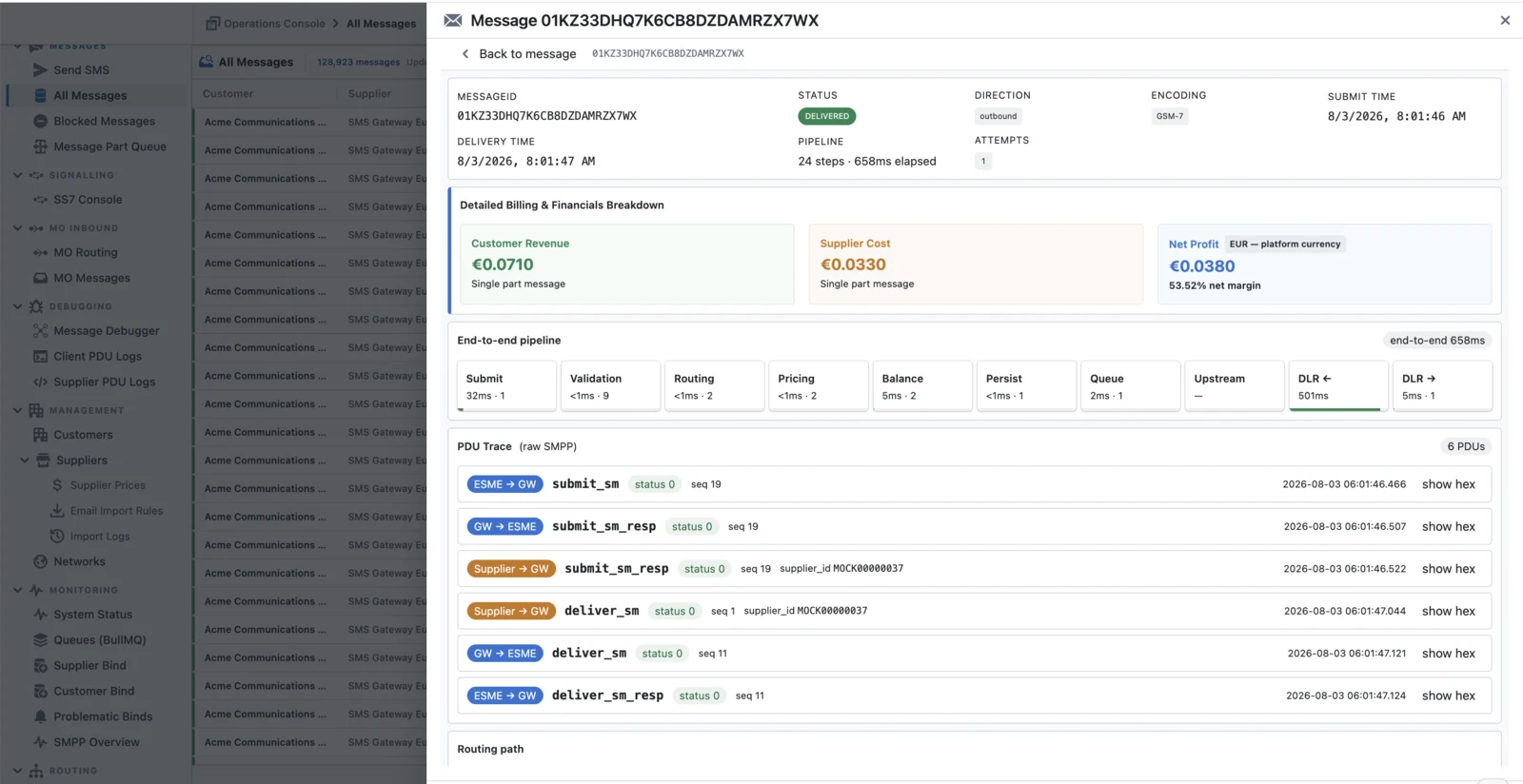1523x784 pixels.
Task: Show hex for Supplier deliver_sm PDU
Action: [1449, 611]
